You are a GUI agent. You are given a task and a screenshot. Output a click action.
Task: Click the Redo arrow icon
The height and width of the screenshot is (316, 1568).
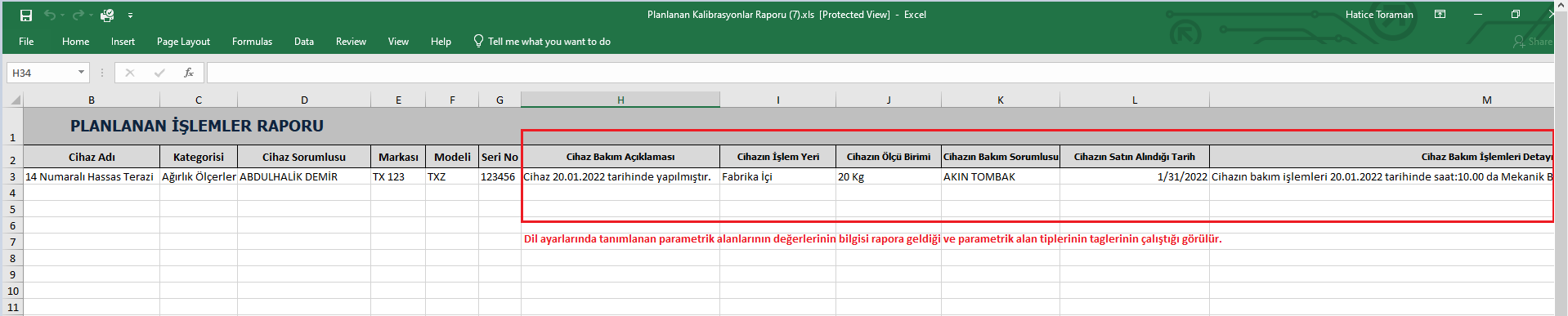click(x=78, y=15)
